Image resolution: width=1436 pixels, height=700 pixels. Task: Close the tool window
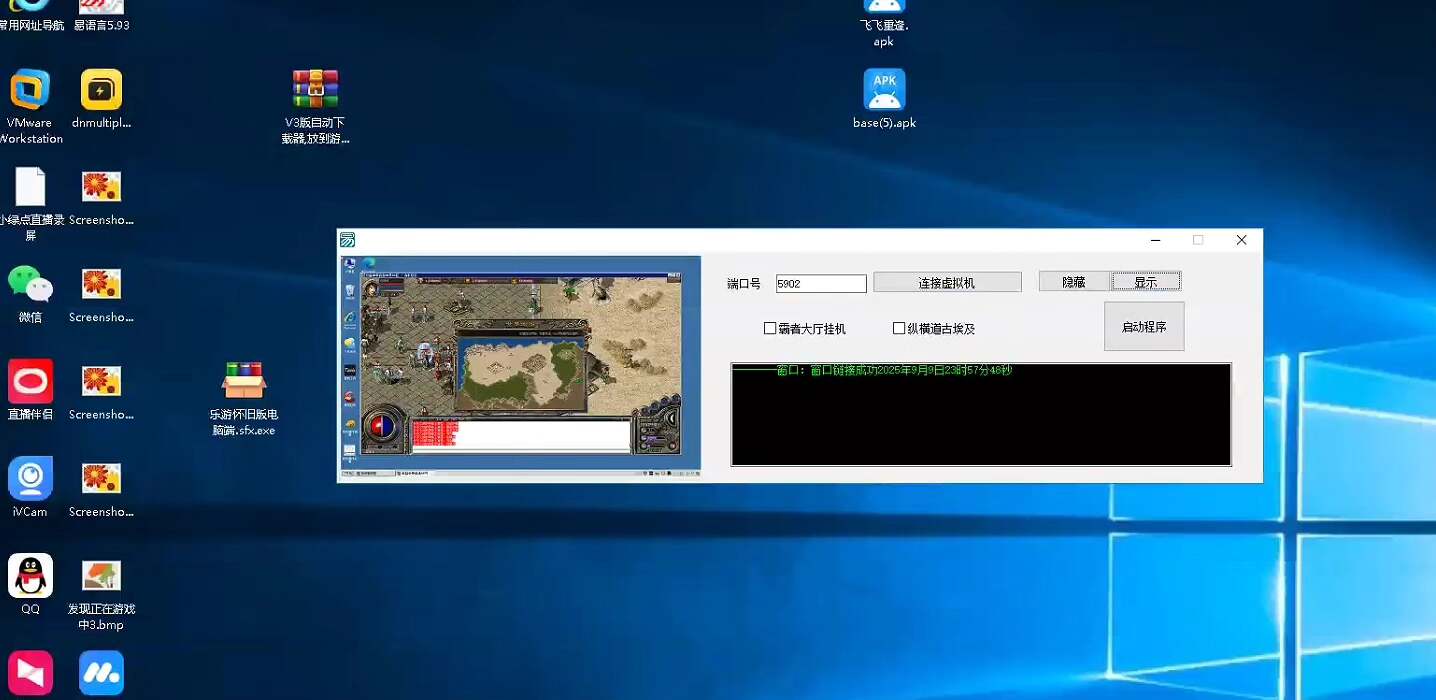click(1241, 240)
